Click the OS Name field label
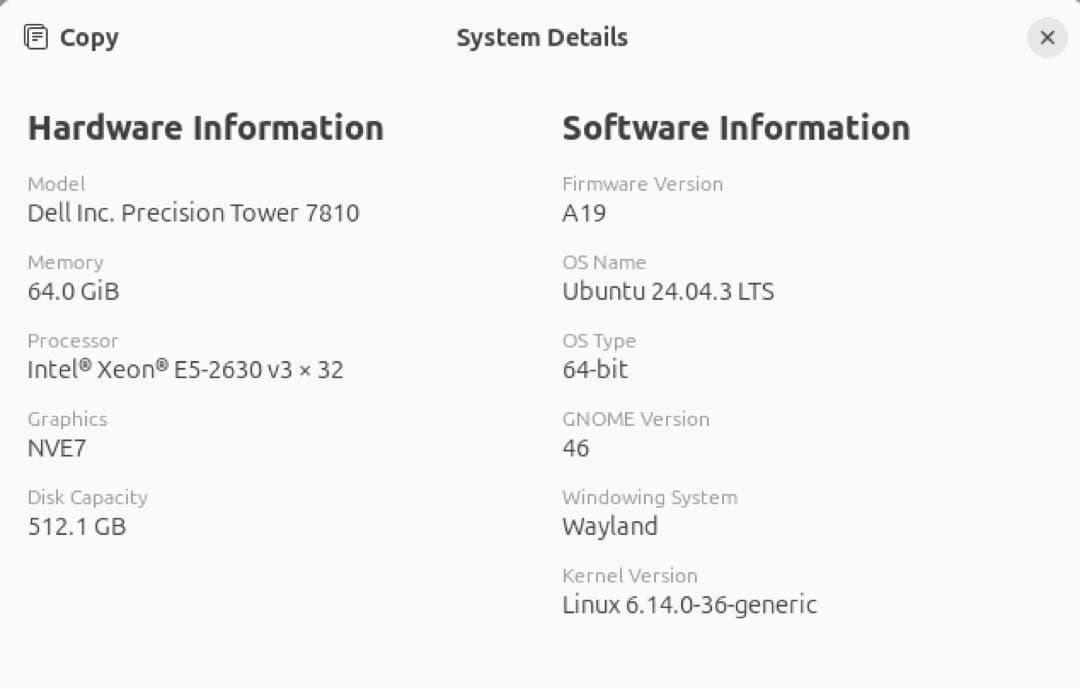The height and width of the screenshot is (689, 1080). pos(604,262)
